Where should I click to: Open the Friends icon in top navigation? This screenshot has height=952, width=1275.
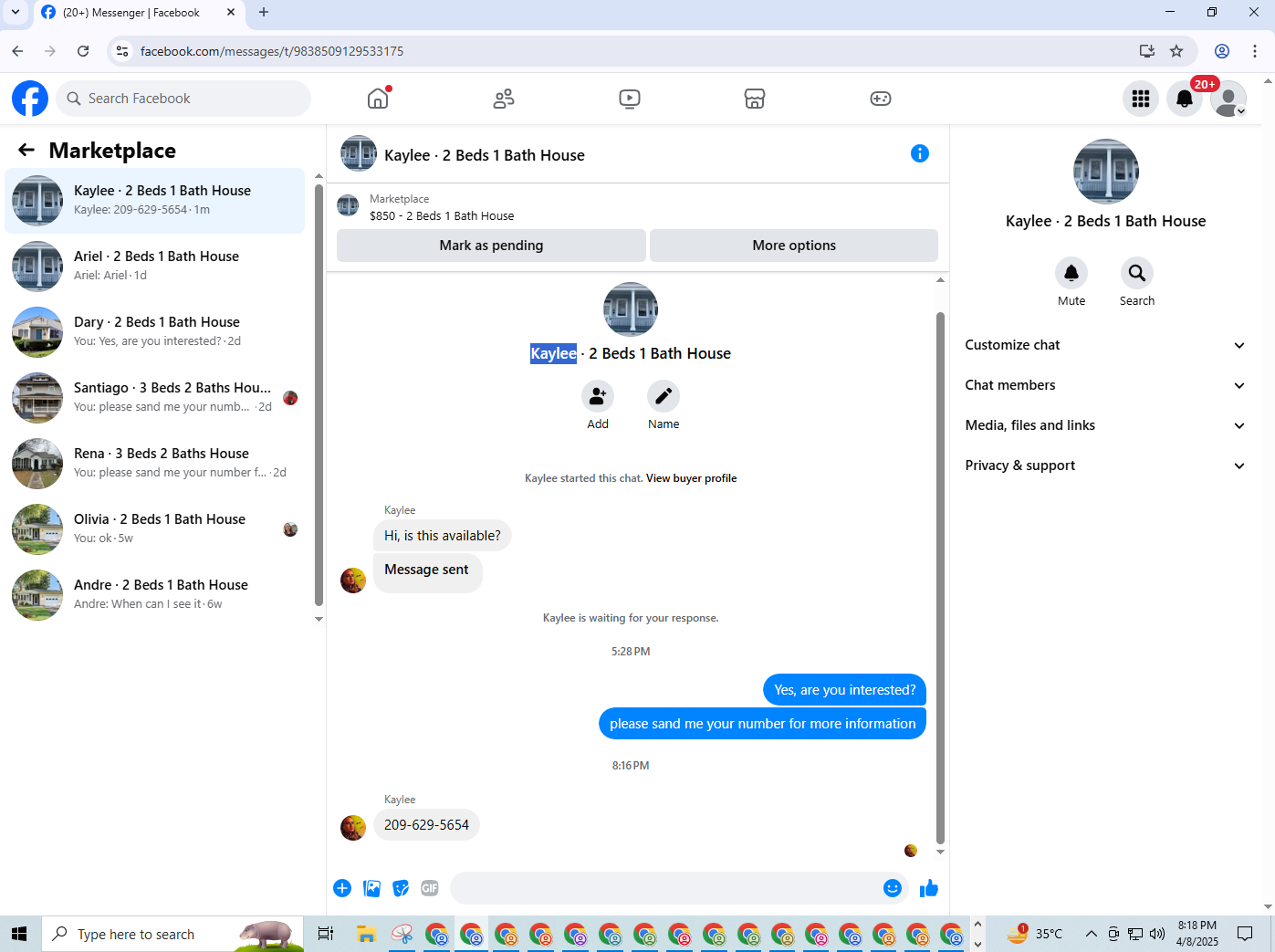[x=504, y=99]
